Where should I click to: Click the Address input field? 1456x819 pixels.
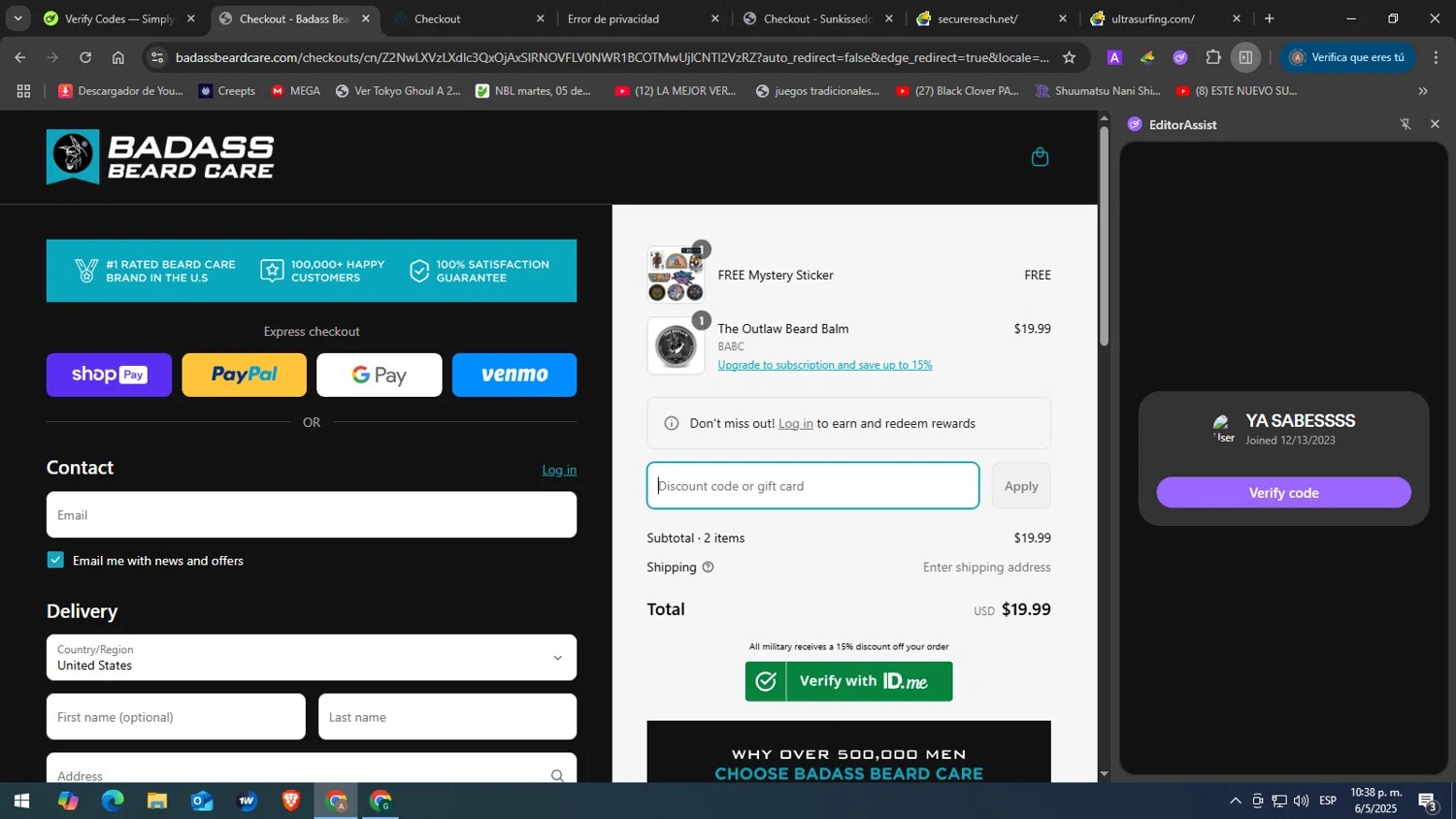coord(312,769)
